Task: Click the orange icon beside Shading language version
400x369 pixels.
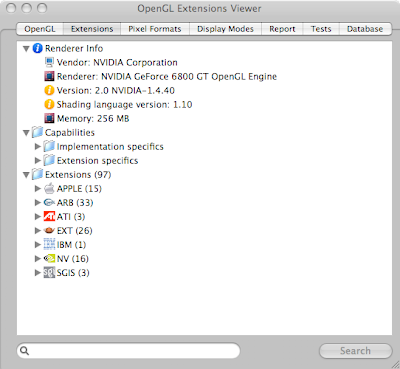Action: (49, 104)
